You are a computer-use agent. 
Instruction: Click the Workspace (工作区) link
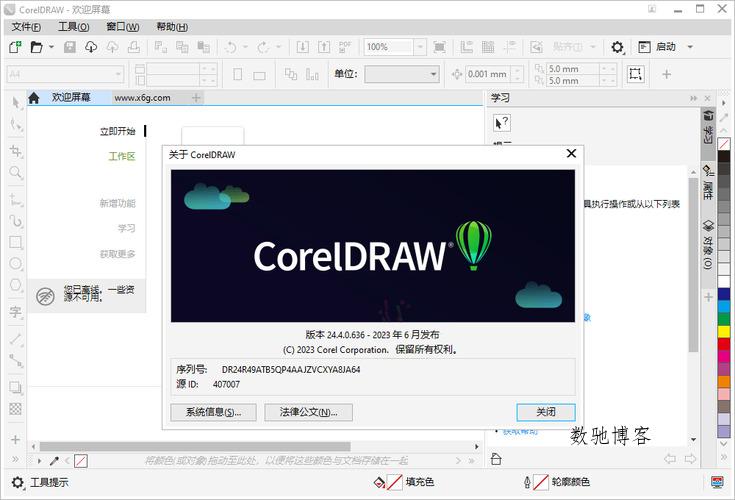pos(122,156)
